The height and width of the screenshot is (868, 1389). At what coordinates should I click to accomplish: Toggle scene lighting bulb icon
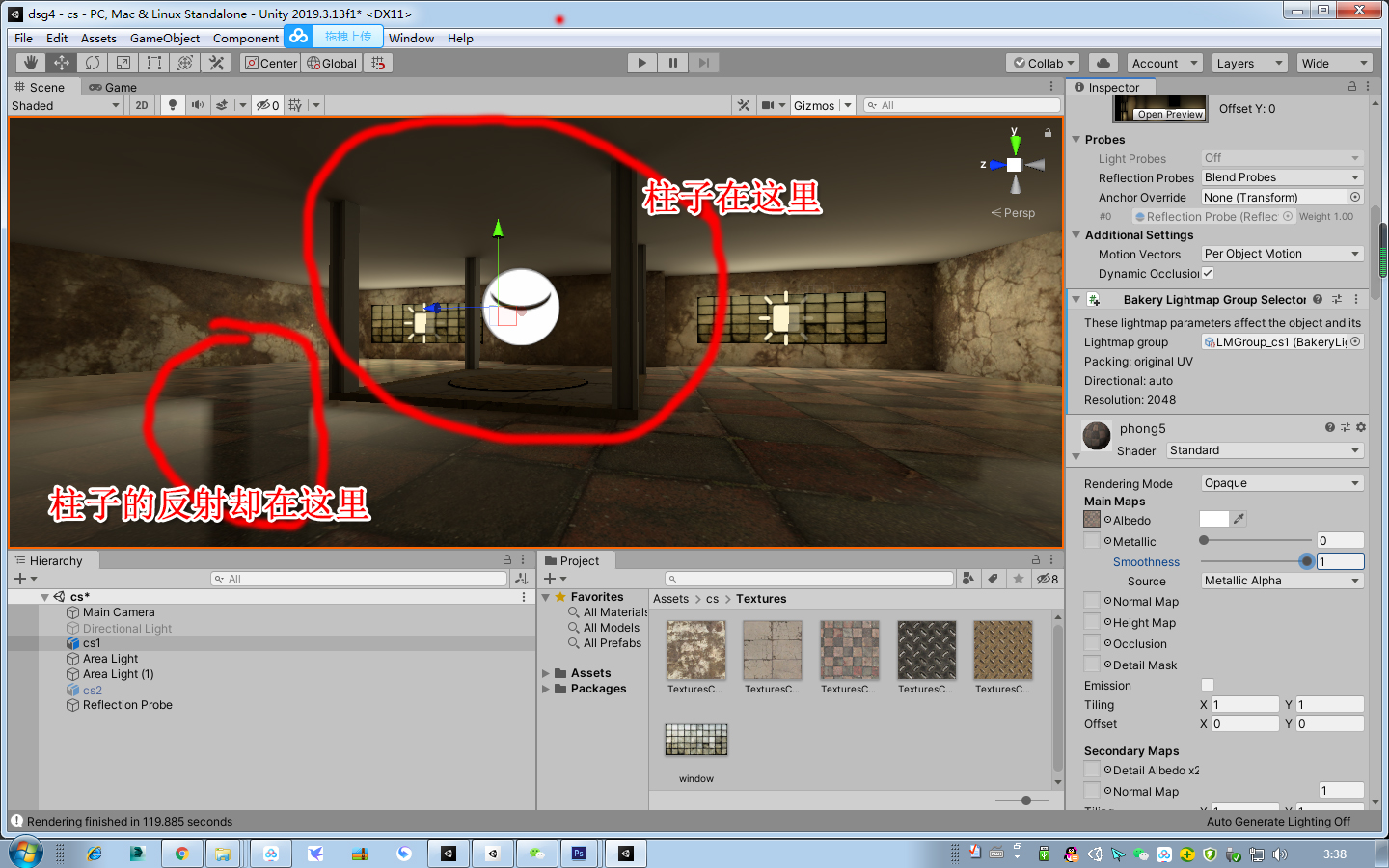pyautogui.click(x=173, y=105)
